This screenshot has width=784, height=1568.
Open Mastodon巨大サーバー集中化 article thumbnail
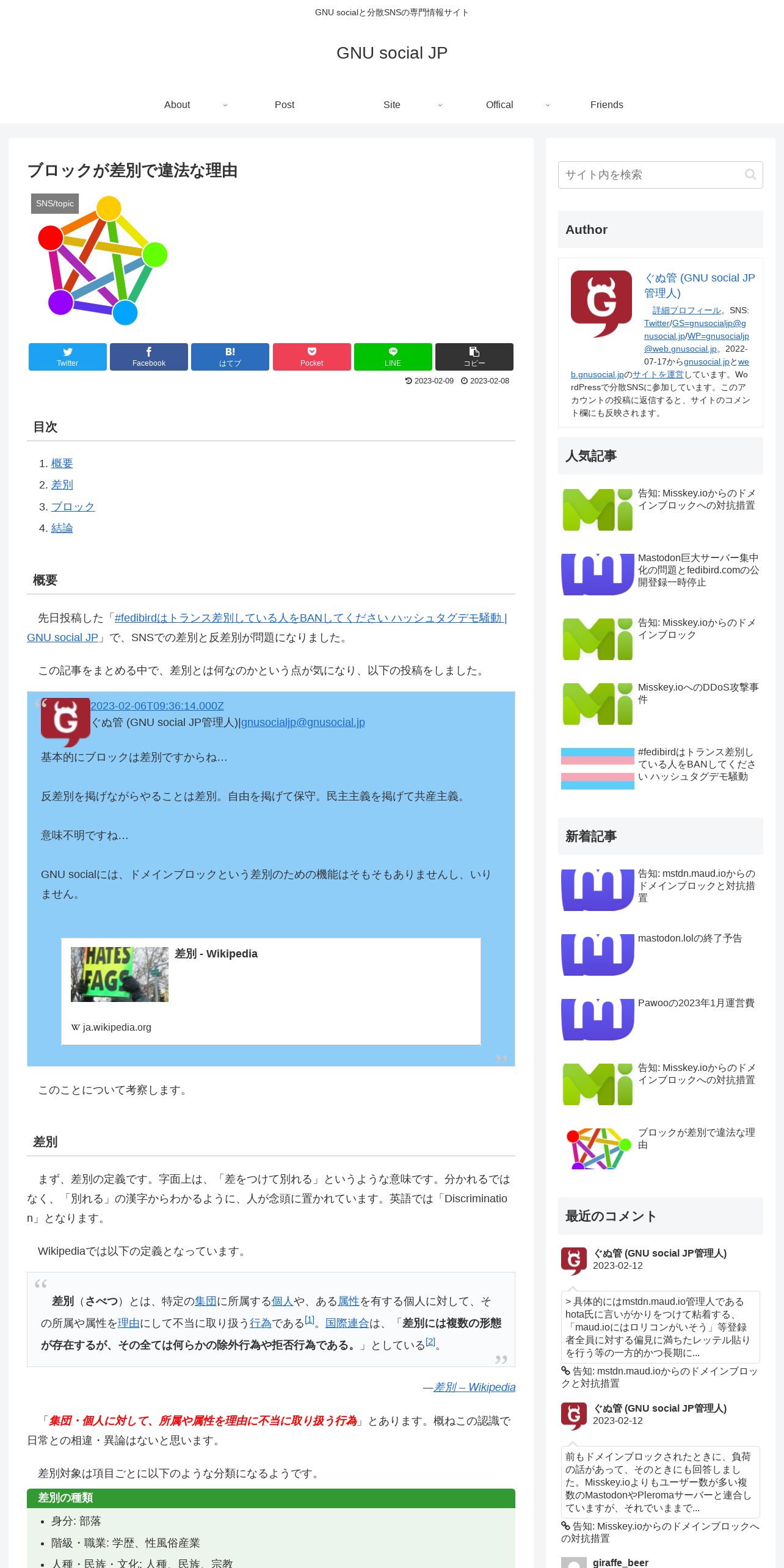pyautogui.click(x=598, y=575)
